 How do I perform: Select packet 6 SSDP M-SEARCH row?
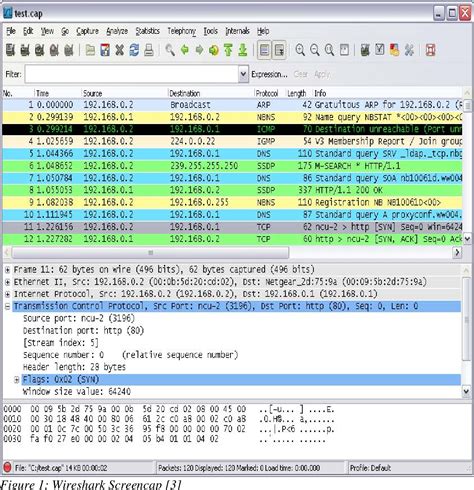pos(232,166)
